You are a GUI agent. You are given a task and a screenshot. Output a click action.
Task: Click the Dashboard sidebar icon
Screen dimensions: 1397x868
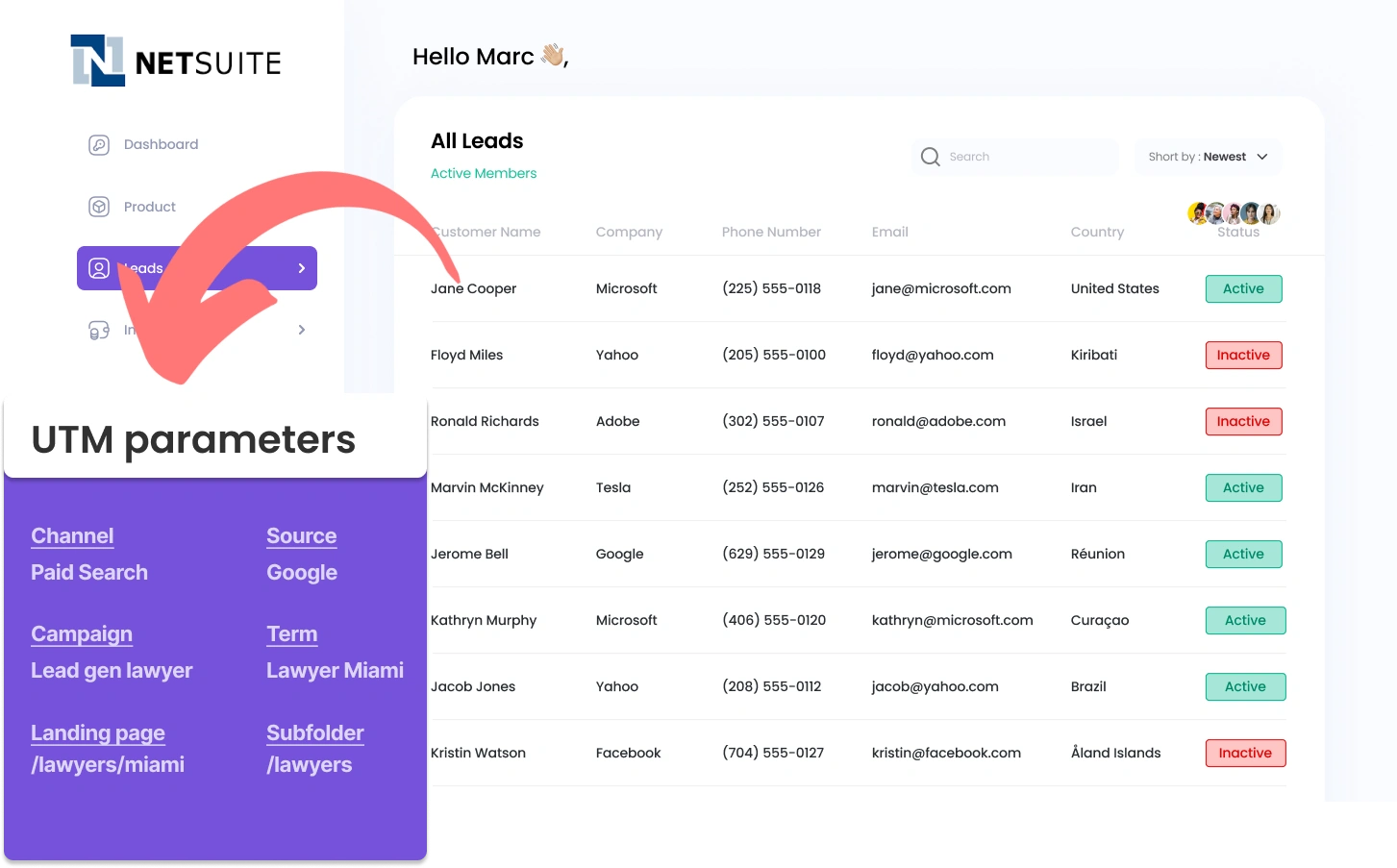tap(99, 145)
